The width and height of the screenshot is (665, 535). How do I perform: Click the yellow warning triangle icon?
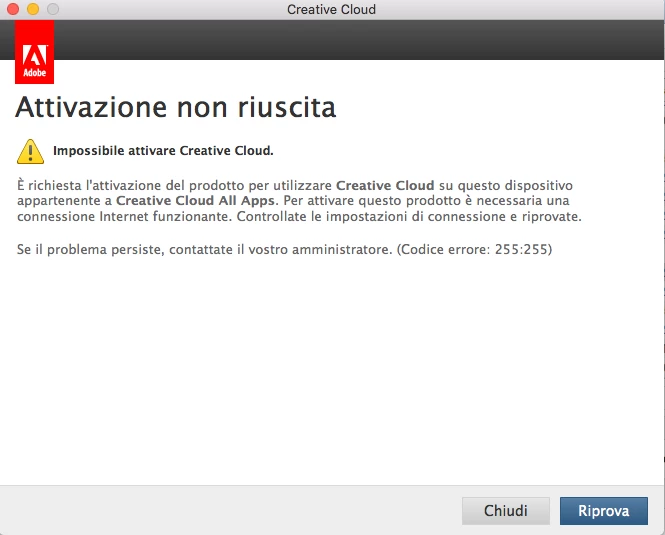pyautogui.click(x=30, y=151)
